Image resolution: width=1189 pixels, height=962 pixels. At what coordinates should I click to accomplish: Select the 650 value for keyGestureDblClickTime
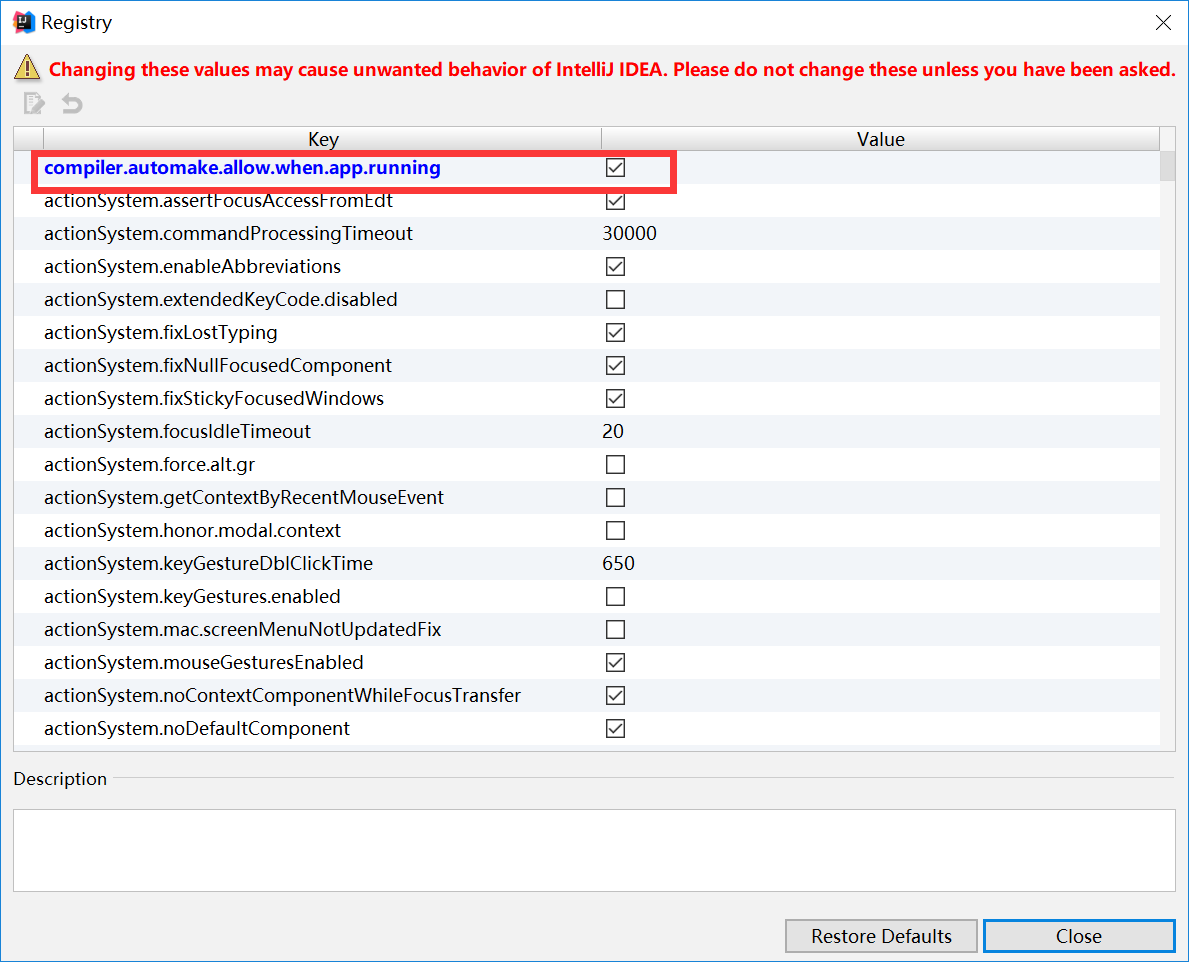(x=618, y=563)
